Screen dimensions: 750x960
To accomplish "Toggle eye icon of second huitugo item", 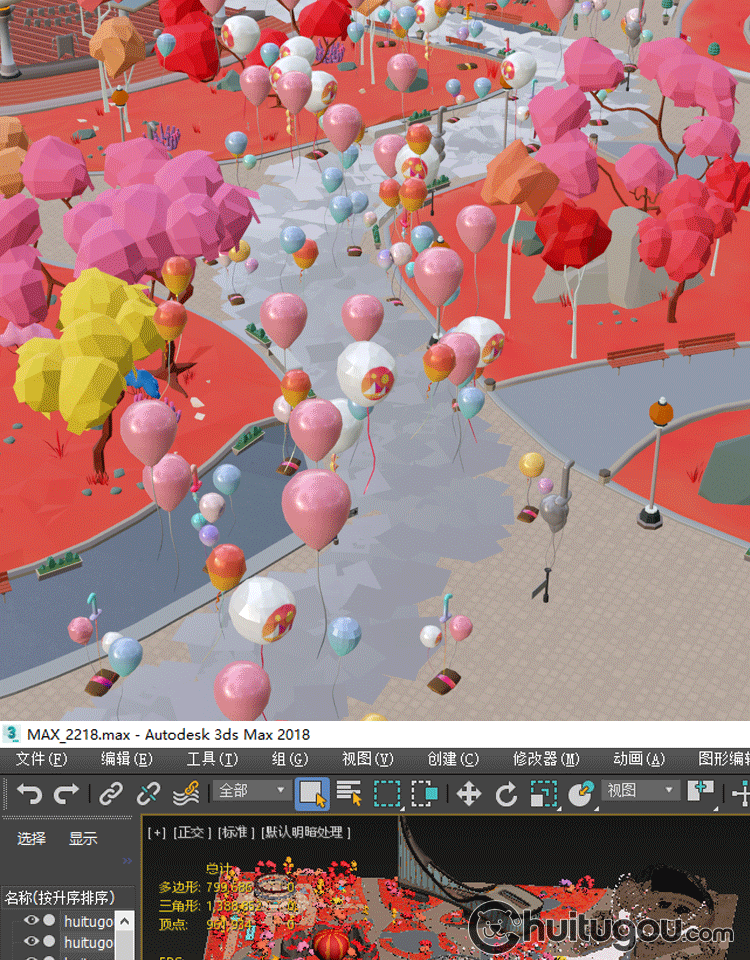I will pyautogui.click(x=32, y=942).
